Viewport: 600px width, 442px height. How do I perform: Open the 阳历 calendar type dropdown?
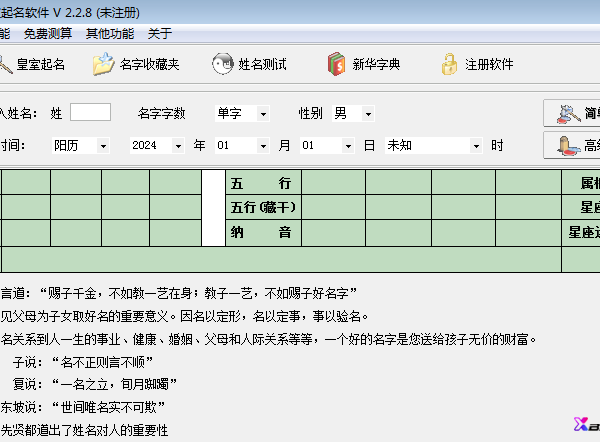click(103, 146)
